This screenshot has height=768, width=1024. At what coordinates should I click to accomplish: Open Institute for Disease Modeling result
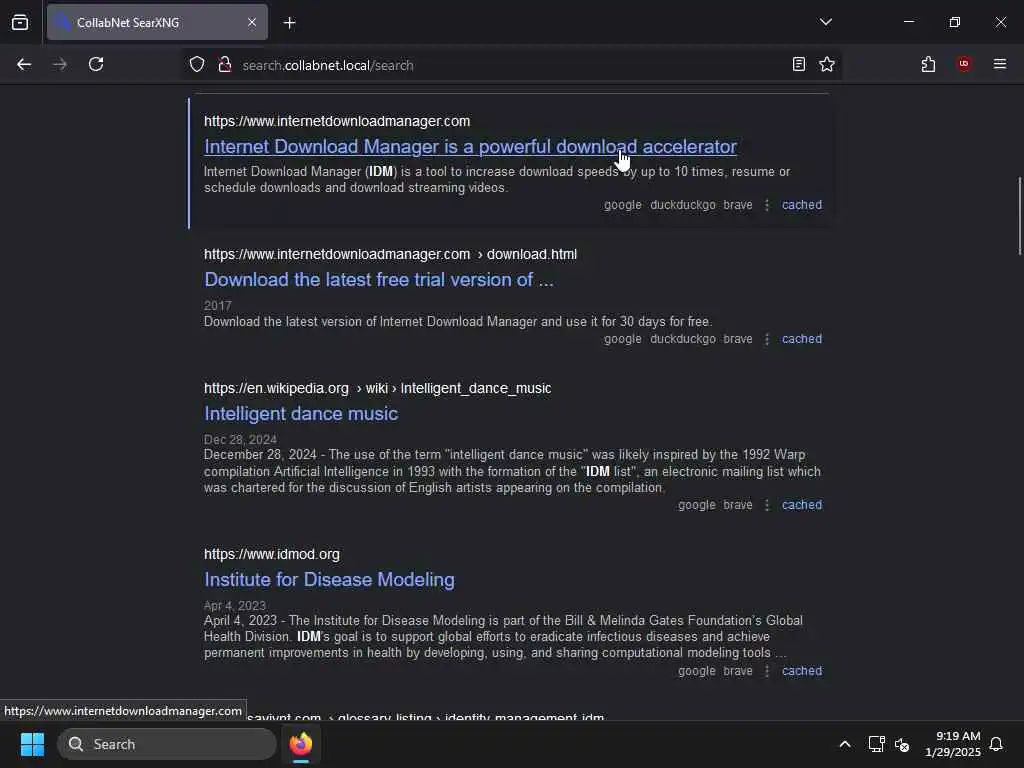coord(329,579)
